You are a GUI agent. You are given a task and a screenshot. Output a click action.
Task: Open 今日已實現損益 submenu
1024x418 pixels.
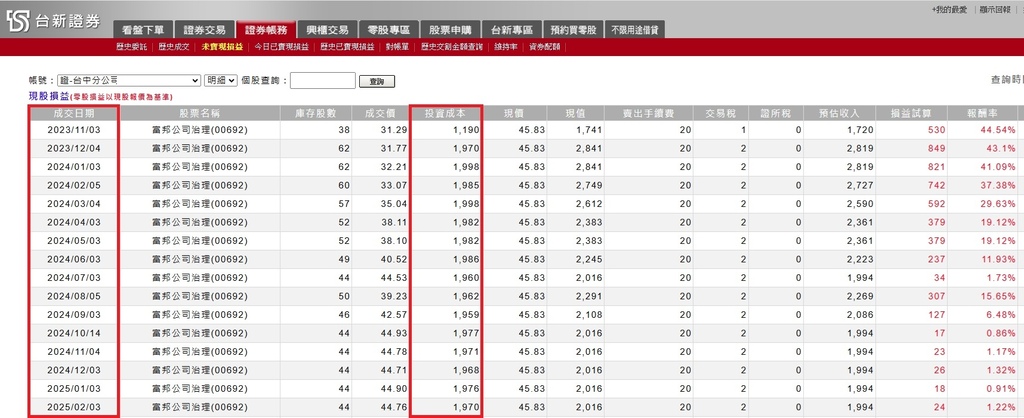(281, 47)
